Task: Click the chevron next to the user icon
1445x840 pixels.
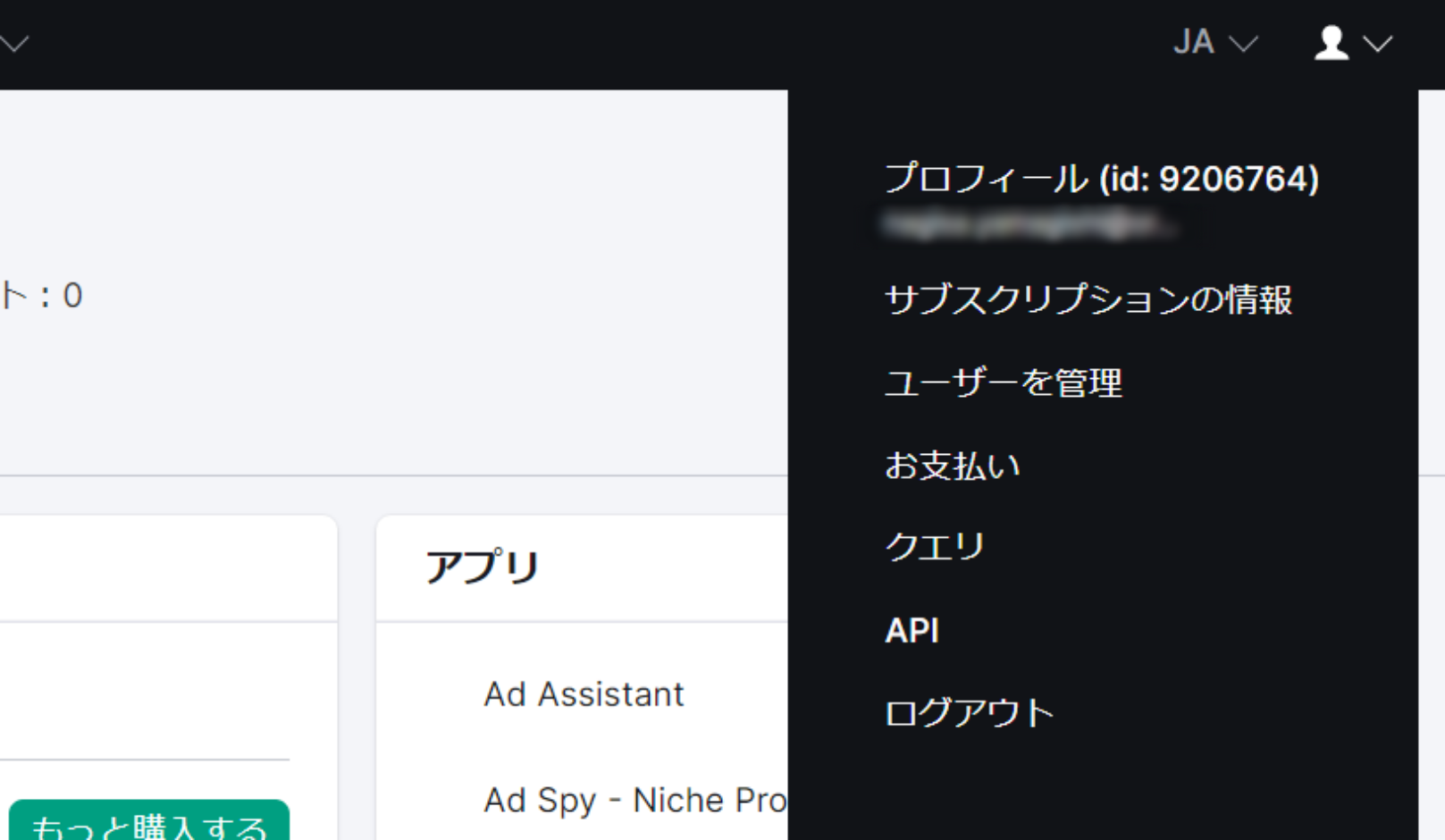Action: coord(1378,44)
